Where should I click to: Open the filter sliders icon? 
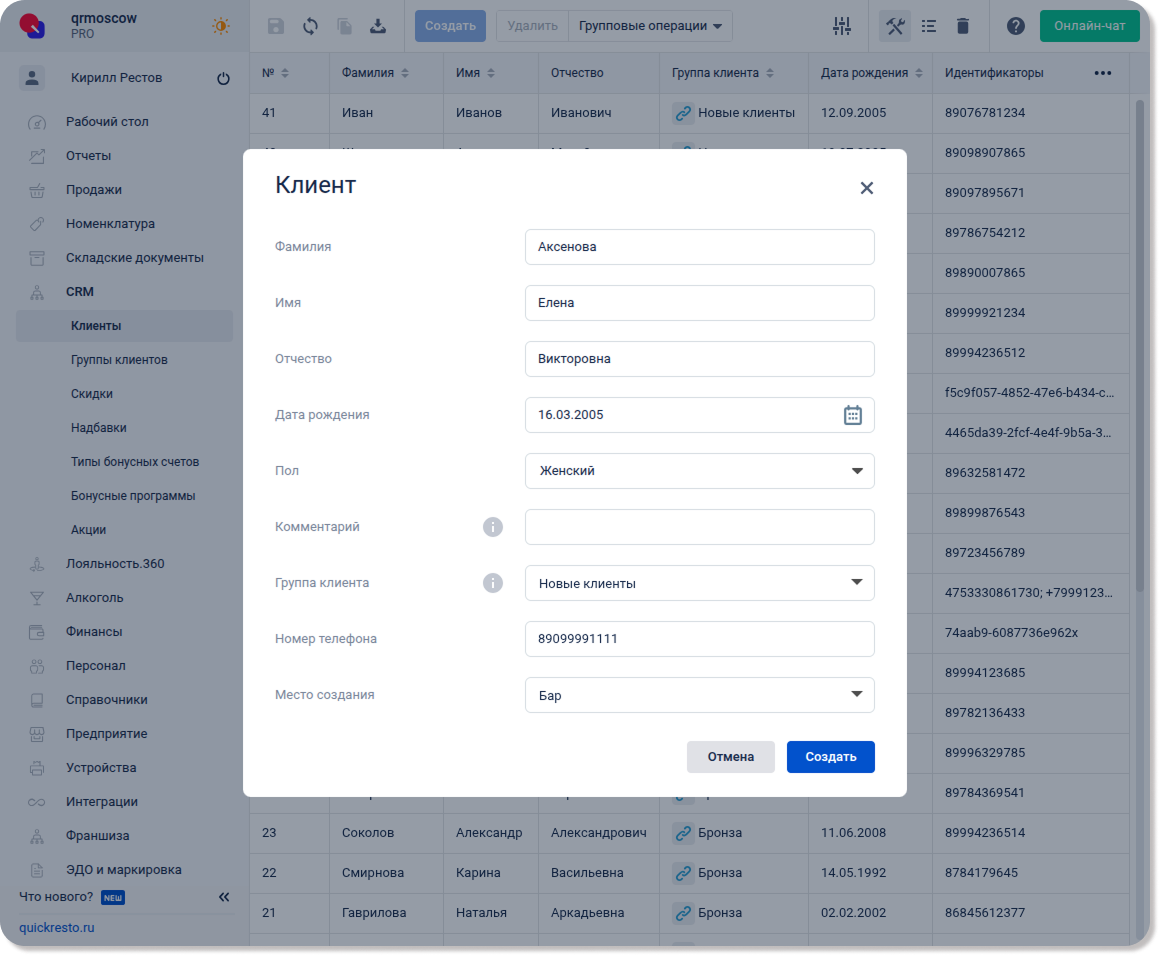pyautogui.click(x=842, y=26)
